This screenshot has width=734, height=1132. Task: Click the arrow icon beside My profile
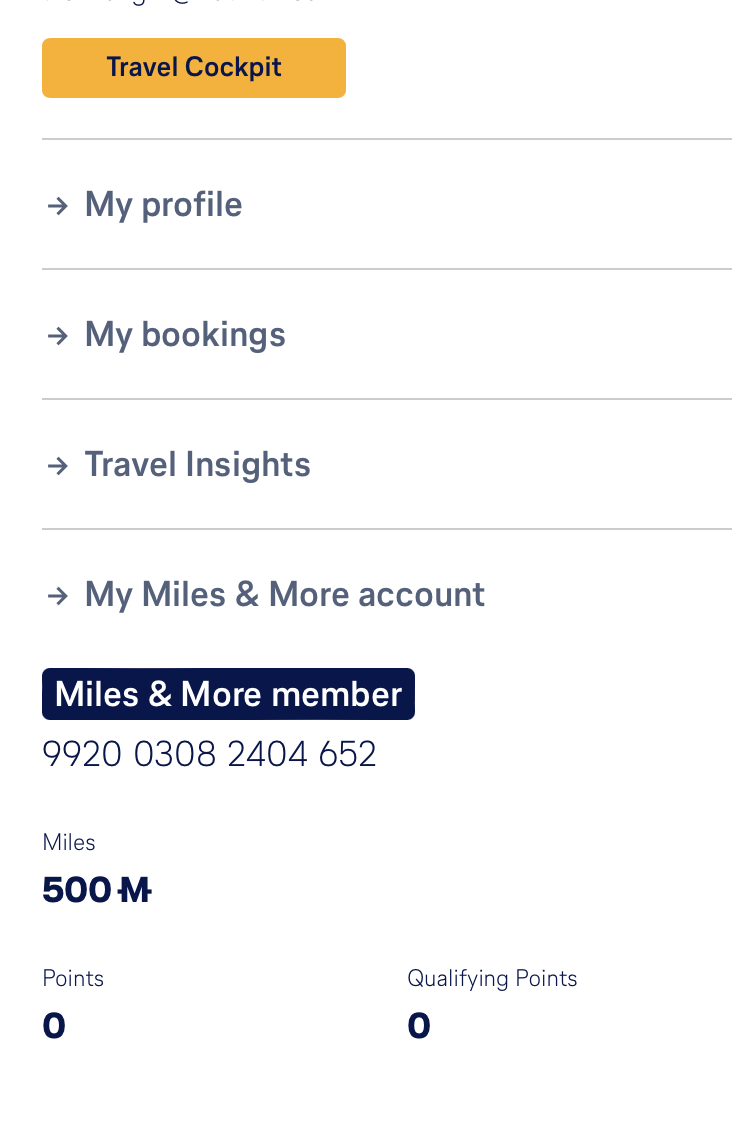coord(58,206)
